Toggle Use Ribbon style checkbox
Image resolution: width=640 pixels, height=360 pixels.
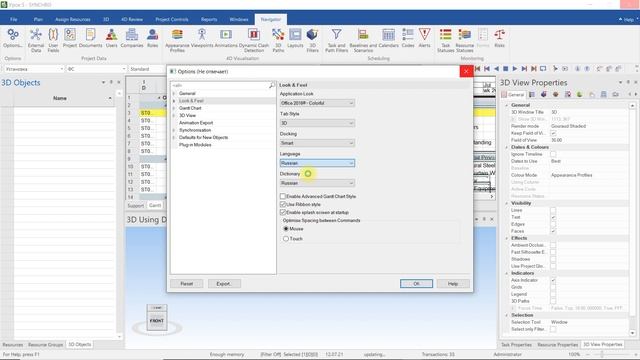[x=282, y=204]
